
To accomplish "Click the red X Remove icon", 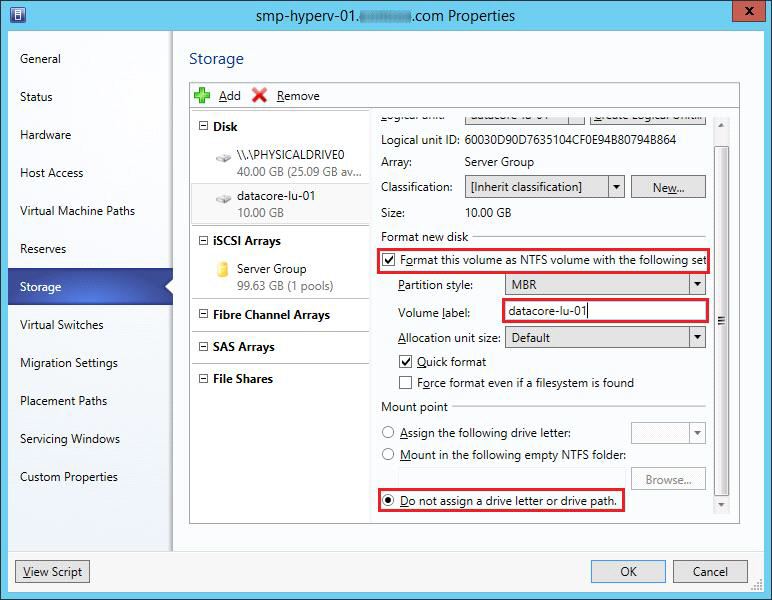I will click(x=260, y=95).
